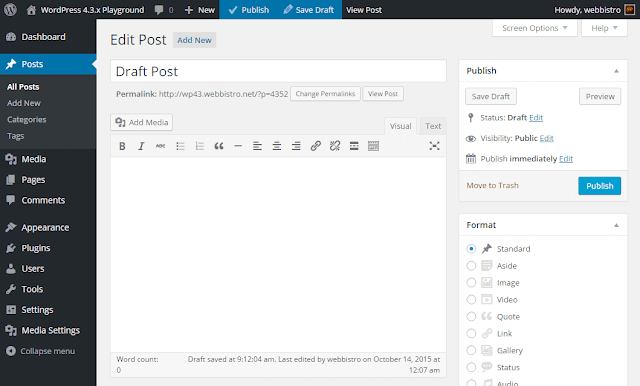This screenshot has width=640, height=386.
Task: Select the Video post format
Action: [471, 299]
